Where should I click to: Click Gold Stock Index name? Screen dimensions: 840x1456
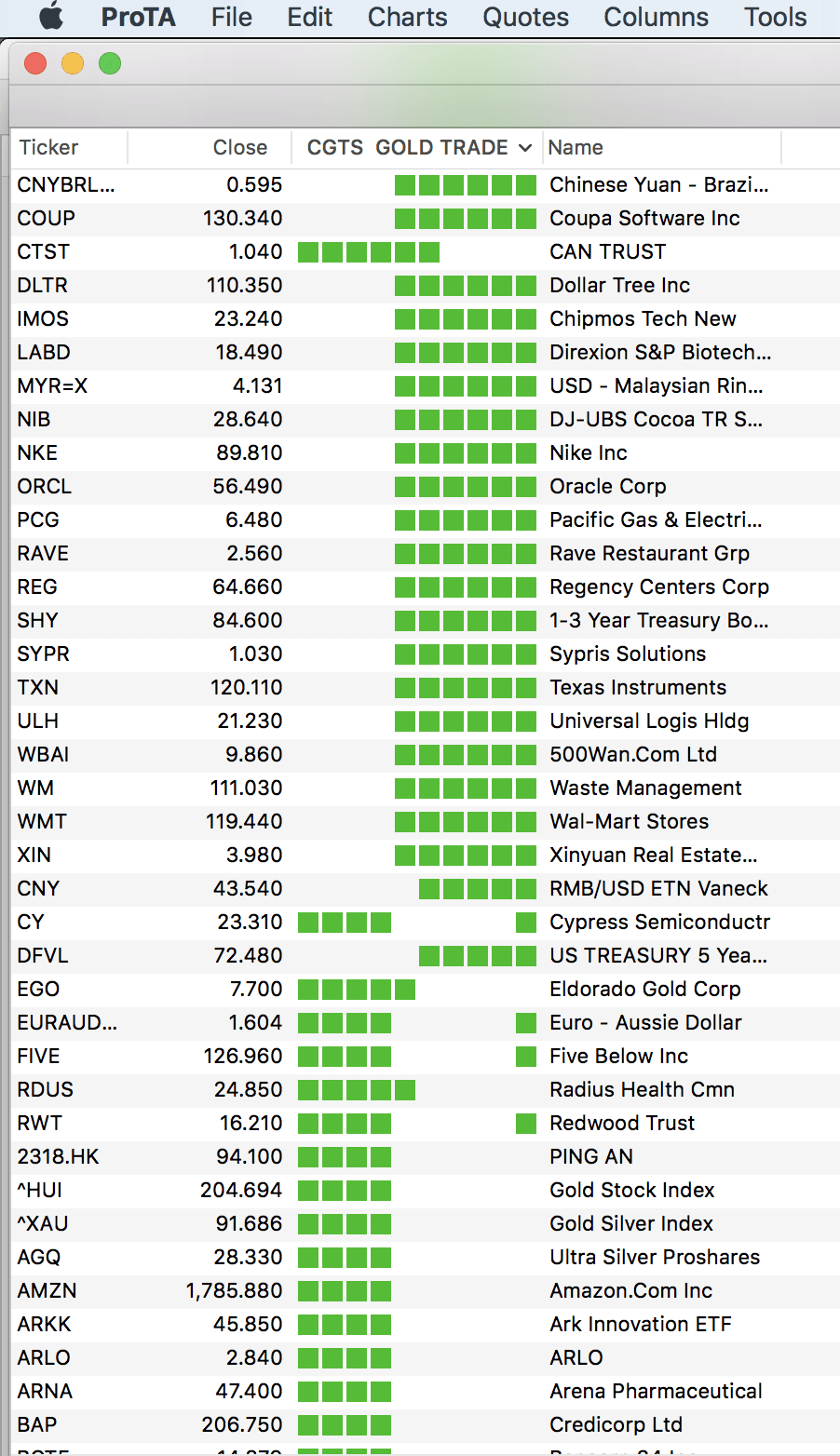[632, 1190]
